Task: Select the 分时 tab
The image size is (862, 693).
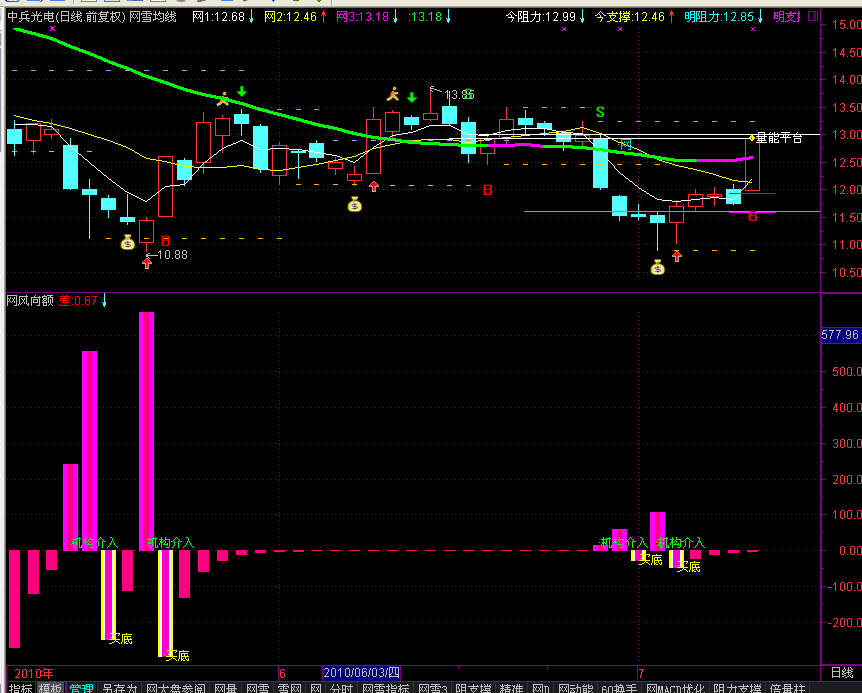Action: coord(341,688)
